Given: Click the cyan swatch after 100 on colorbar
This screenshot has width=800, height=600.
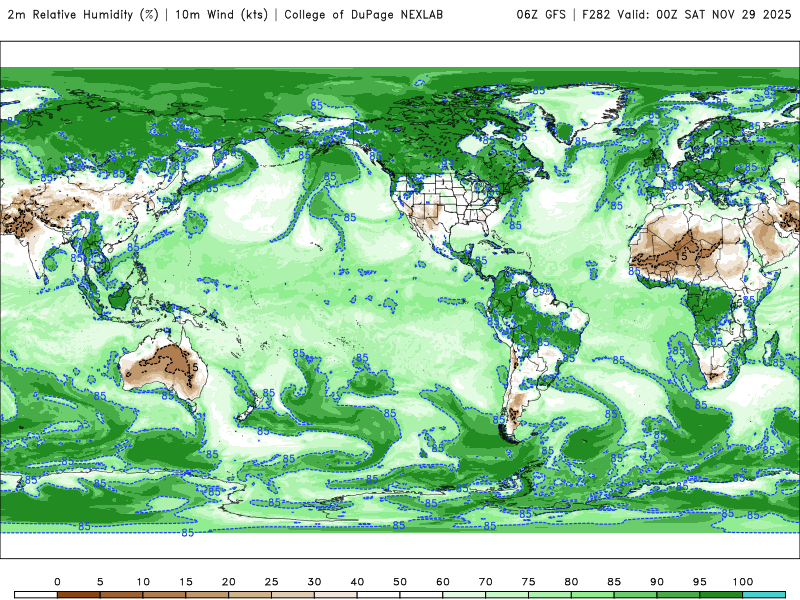Looking at the screenshot, I should pyautogui.click(x=764, y=595).
